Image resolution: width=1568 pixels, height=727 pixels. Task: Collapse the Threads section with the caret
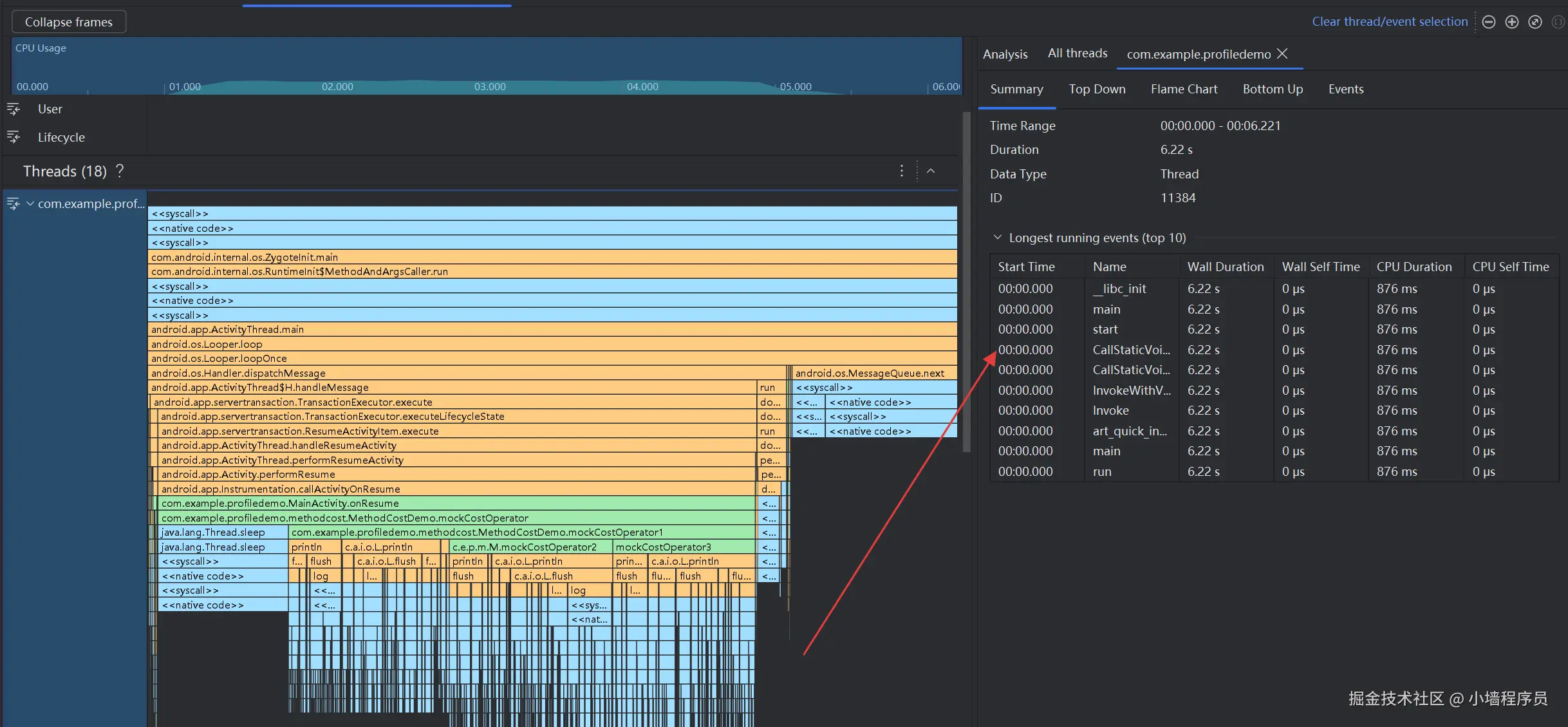tap(931, 171)
